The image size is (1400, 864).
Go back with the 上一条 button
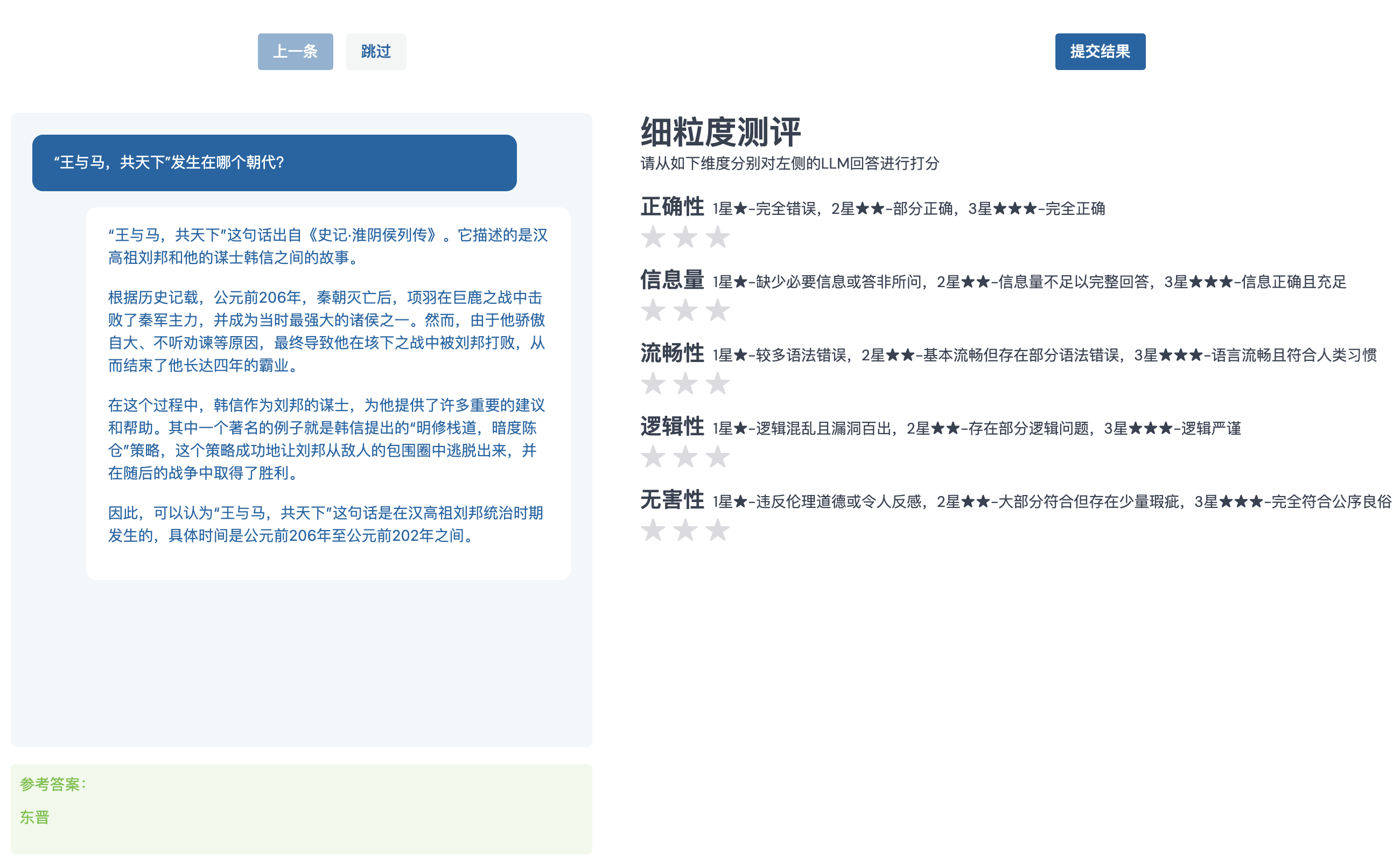(295, 51)
